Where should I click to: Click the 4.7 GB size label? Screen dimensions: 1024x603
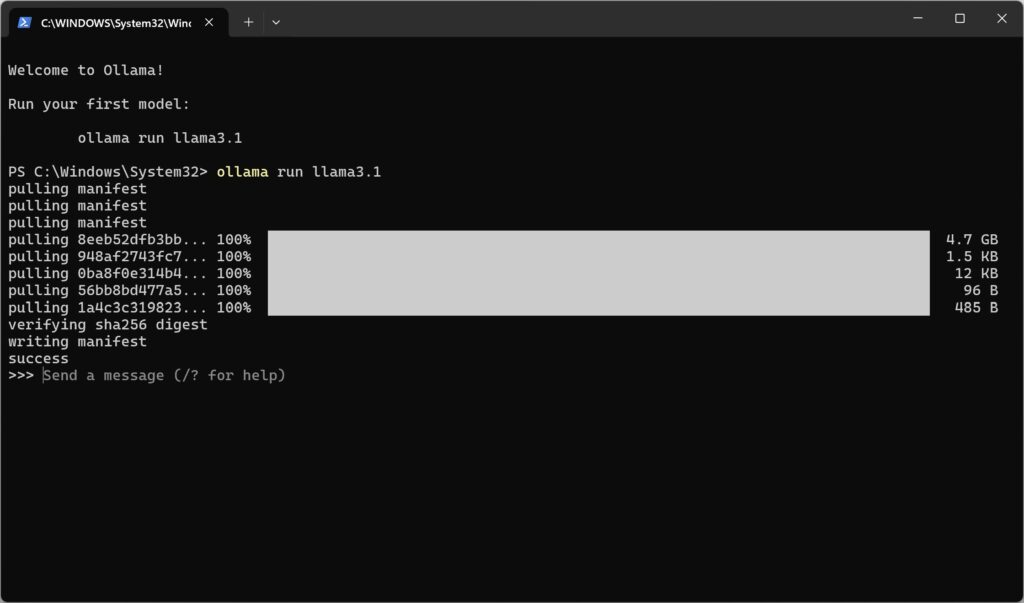972,239
